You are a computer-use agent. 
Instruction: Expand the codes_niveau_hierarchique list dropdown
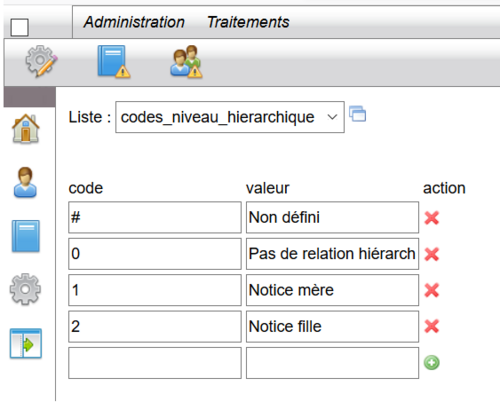(x=230, y=117)
